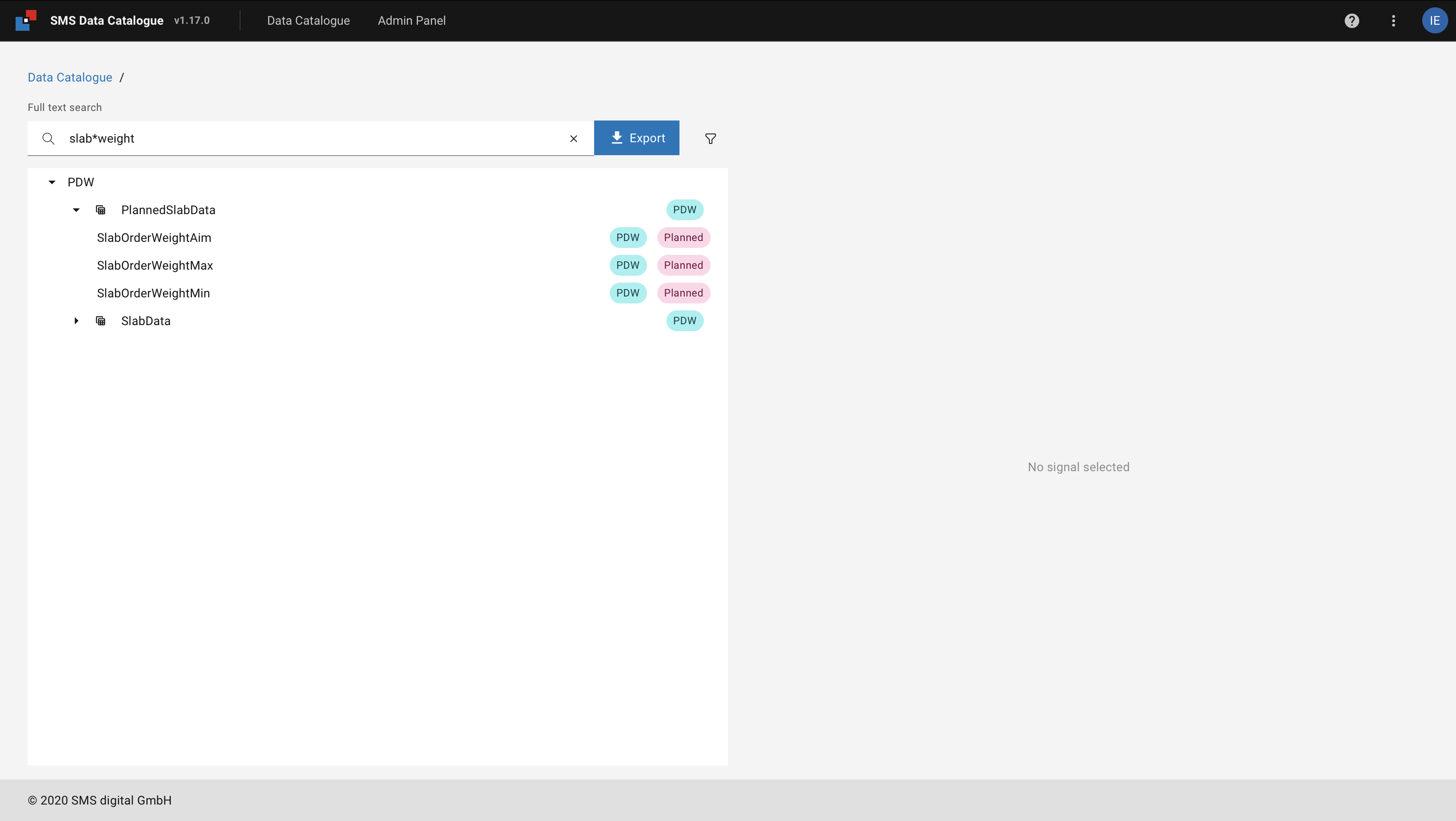
Task: Click the table icon next to SlabData
Action: 101,321
